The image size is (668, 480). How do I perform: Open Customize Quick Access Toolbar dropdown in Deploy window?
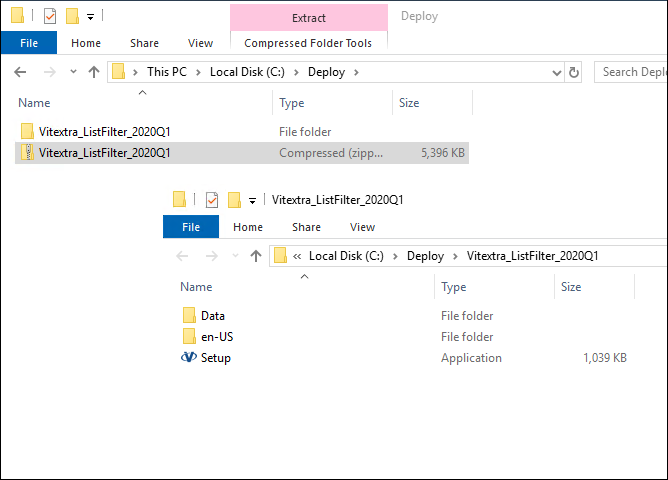point(90,17)
